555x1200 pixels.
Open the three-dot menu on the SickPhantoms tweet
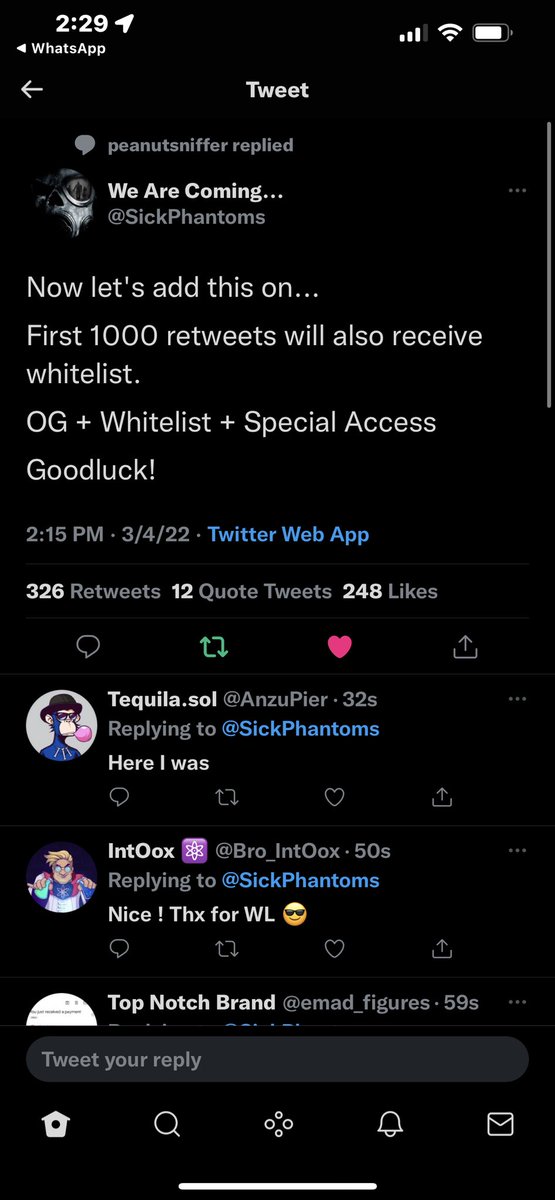517,190
